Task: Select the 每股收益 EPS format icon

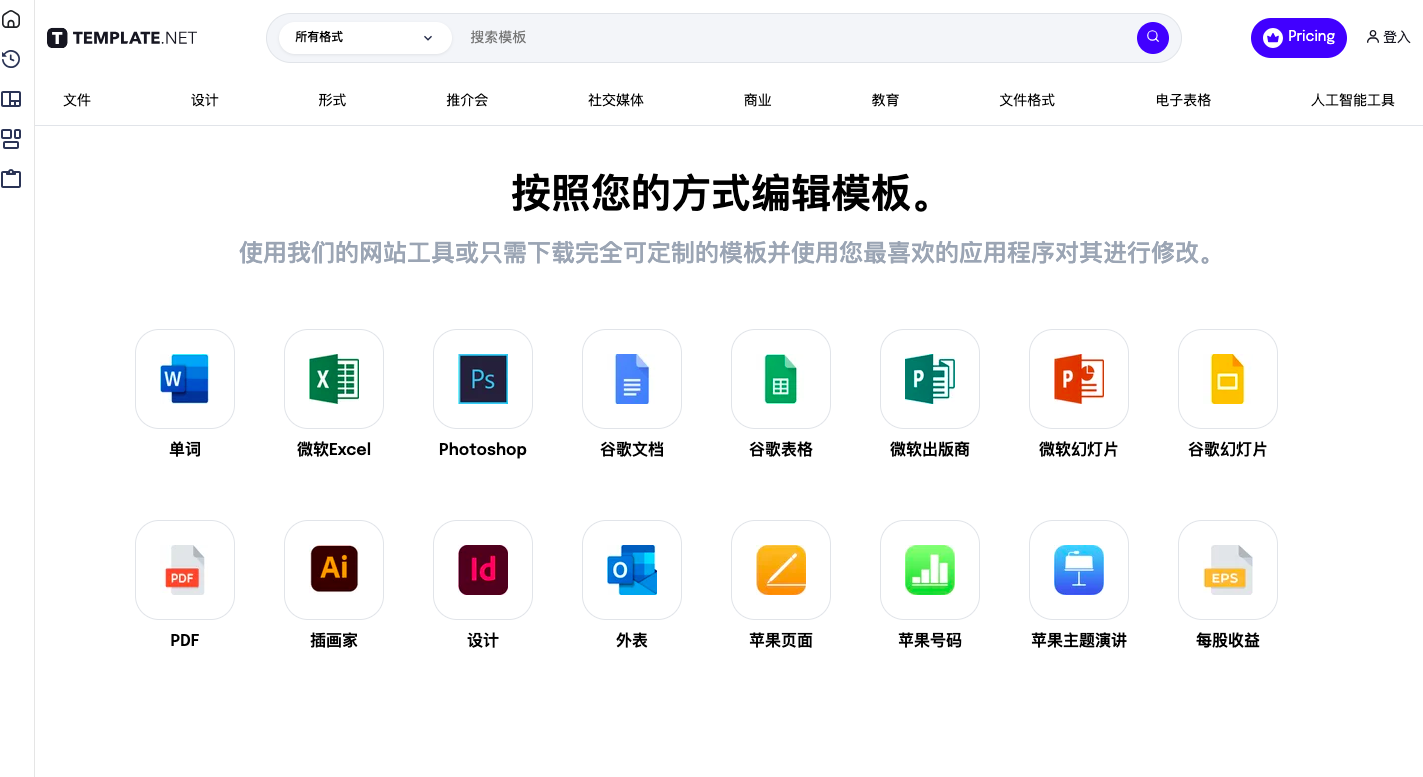Action: pyautogui.click(x=1227, y=570)
